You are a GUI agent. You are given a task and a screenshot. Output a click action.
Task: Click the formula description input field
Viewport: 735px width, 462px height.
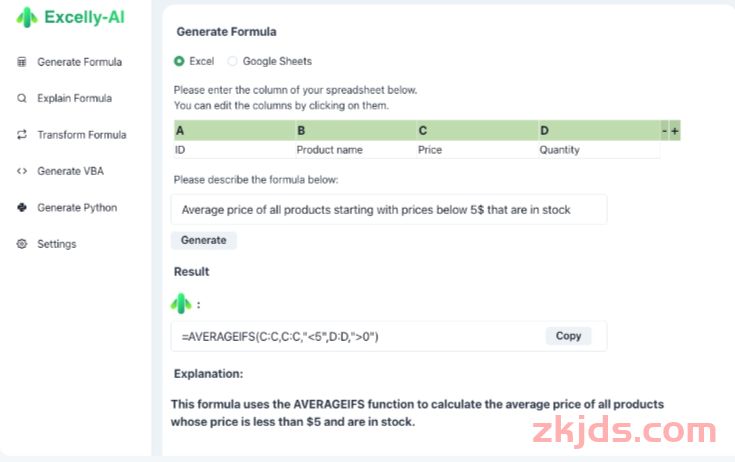tap(389, 209)
